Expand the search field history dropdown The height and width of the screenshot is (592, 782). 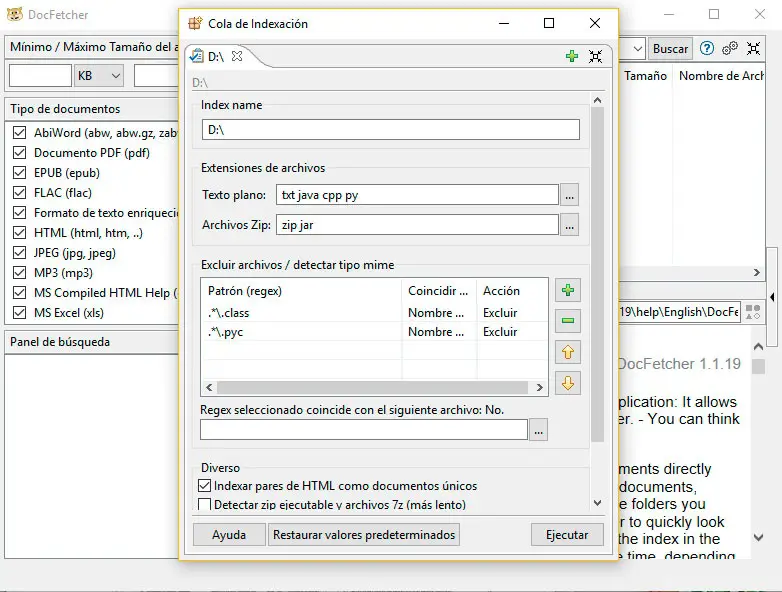[x=638, y=48]
